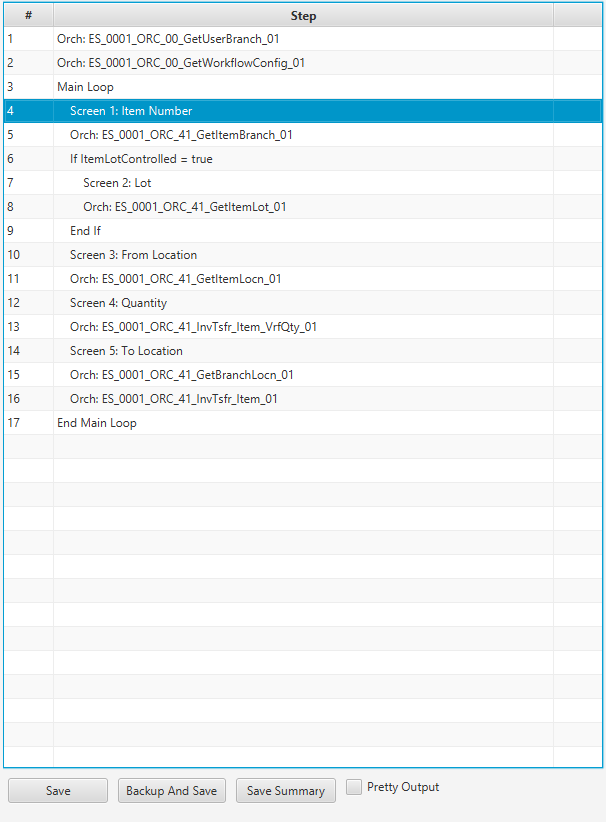The image size is (606, 822).
Task: Select the Main Loop step row
Action: click(303, 87)
